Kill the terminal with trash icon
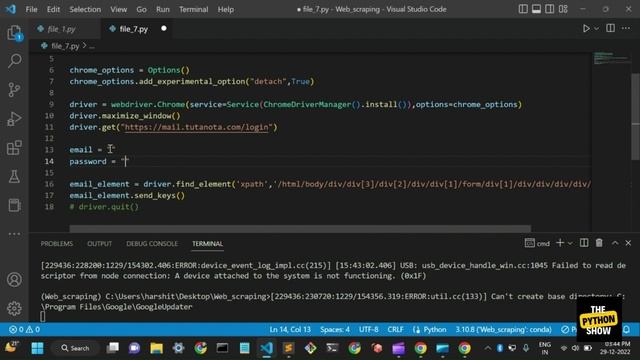This screenshot has height=360, width=640. [x=599, y=243]
